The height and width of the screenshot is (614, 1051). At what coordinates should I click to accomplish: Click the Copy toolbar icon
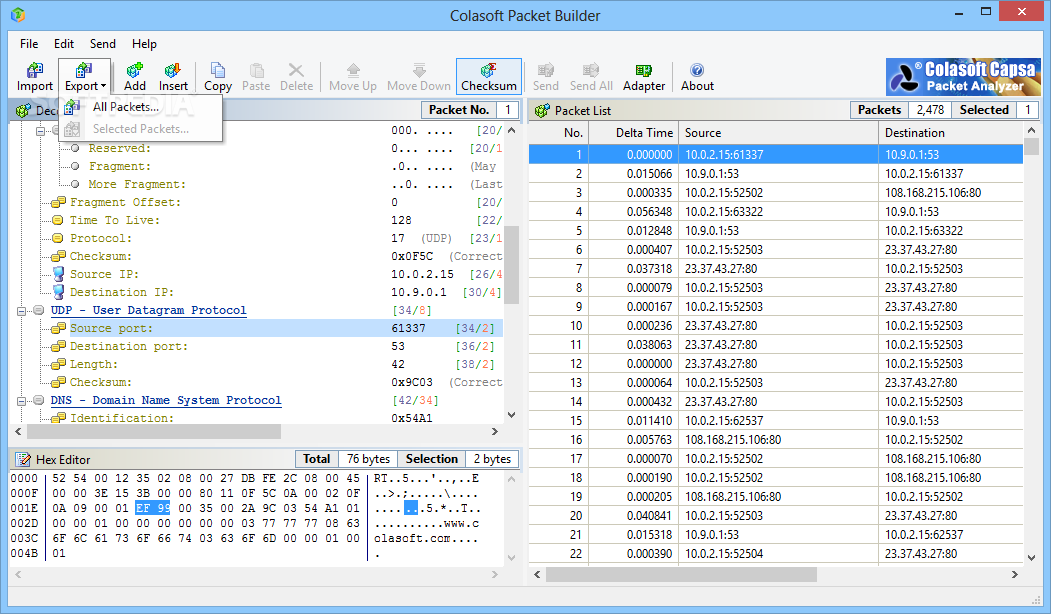218,77
